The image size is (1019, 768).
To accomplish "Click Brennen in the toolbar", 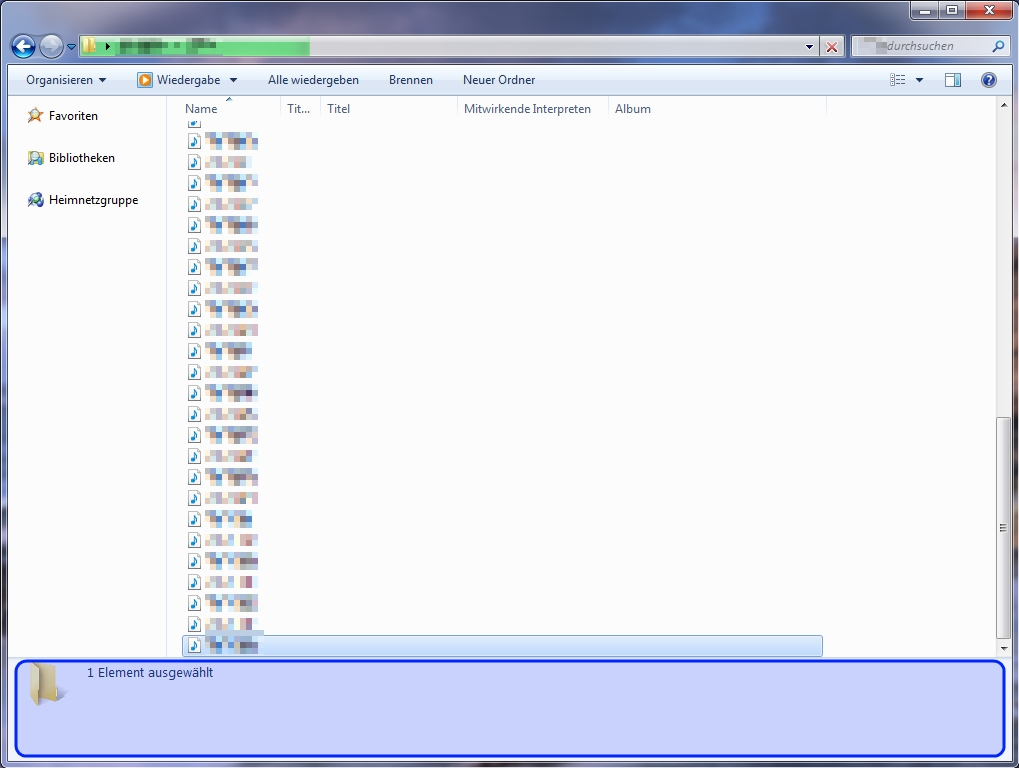I will click(411, 80).
